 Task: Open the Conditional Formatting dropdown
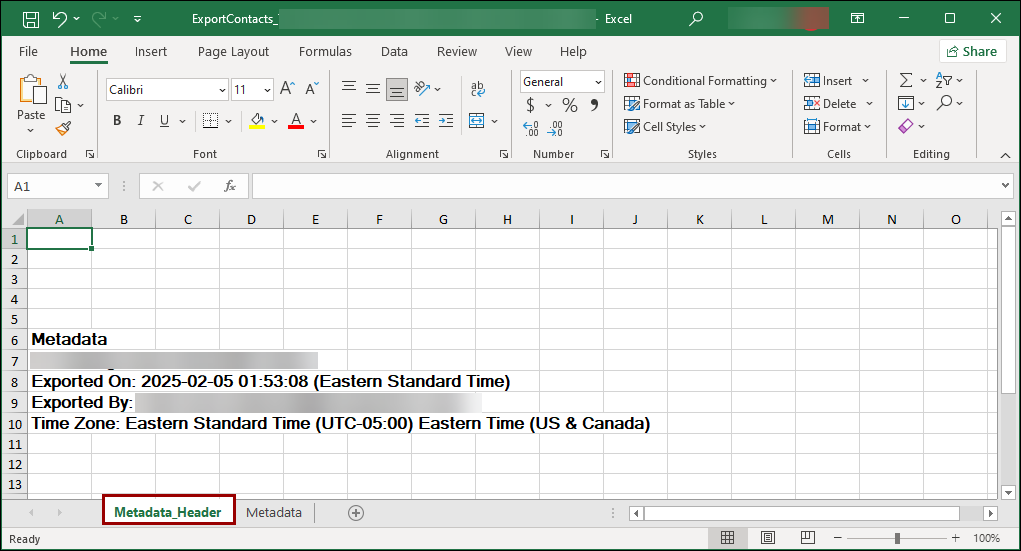click(700, 81)
